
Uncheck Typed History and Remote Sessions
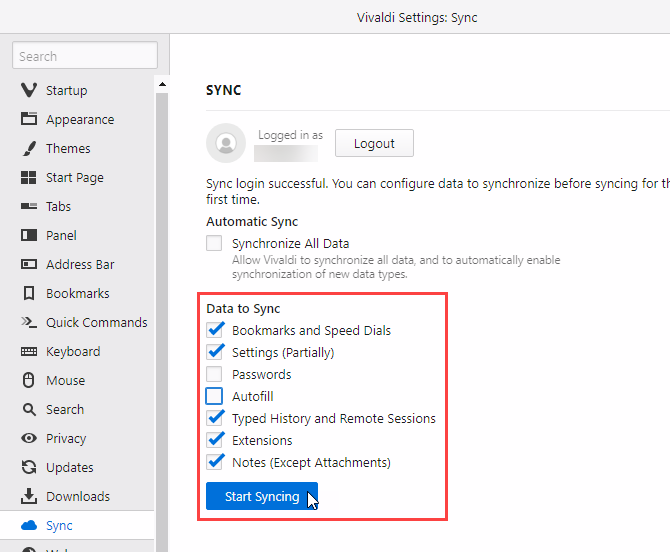[214, 418]
